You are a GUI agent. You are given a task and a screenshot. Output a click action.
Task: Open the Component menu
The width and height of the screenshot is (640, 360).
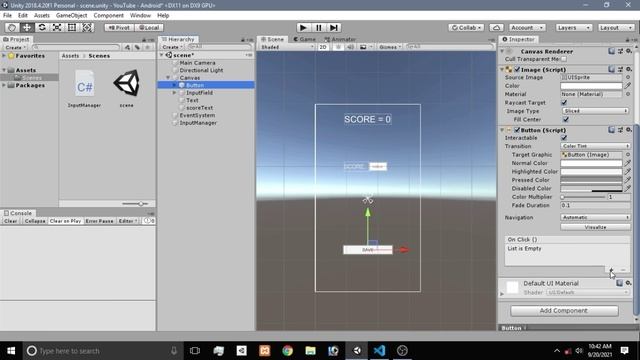coord(108,15)
